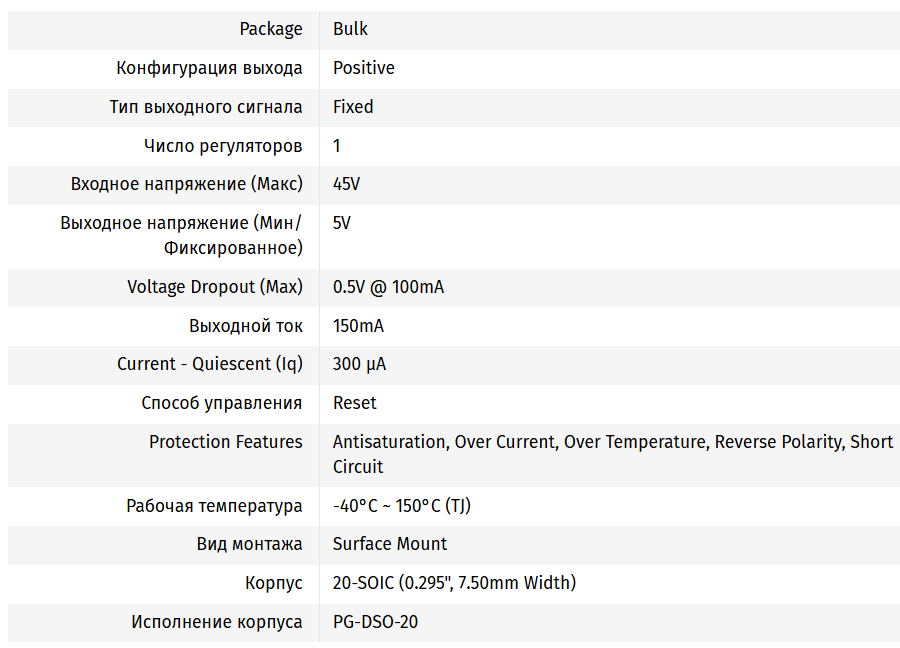
Task: Click the "150mA" output current value
Action: (x=358, y=326)
